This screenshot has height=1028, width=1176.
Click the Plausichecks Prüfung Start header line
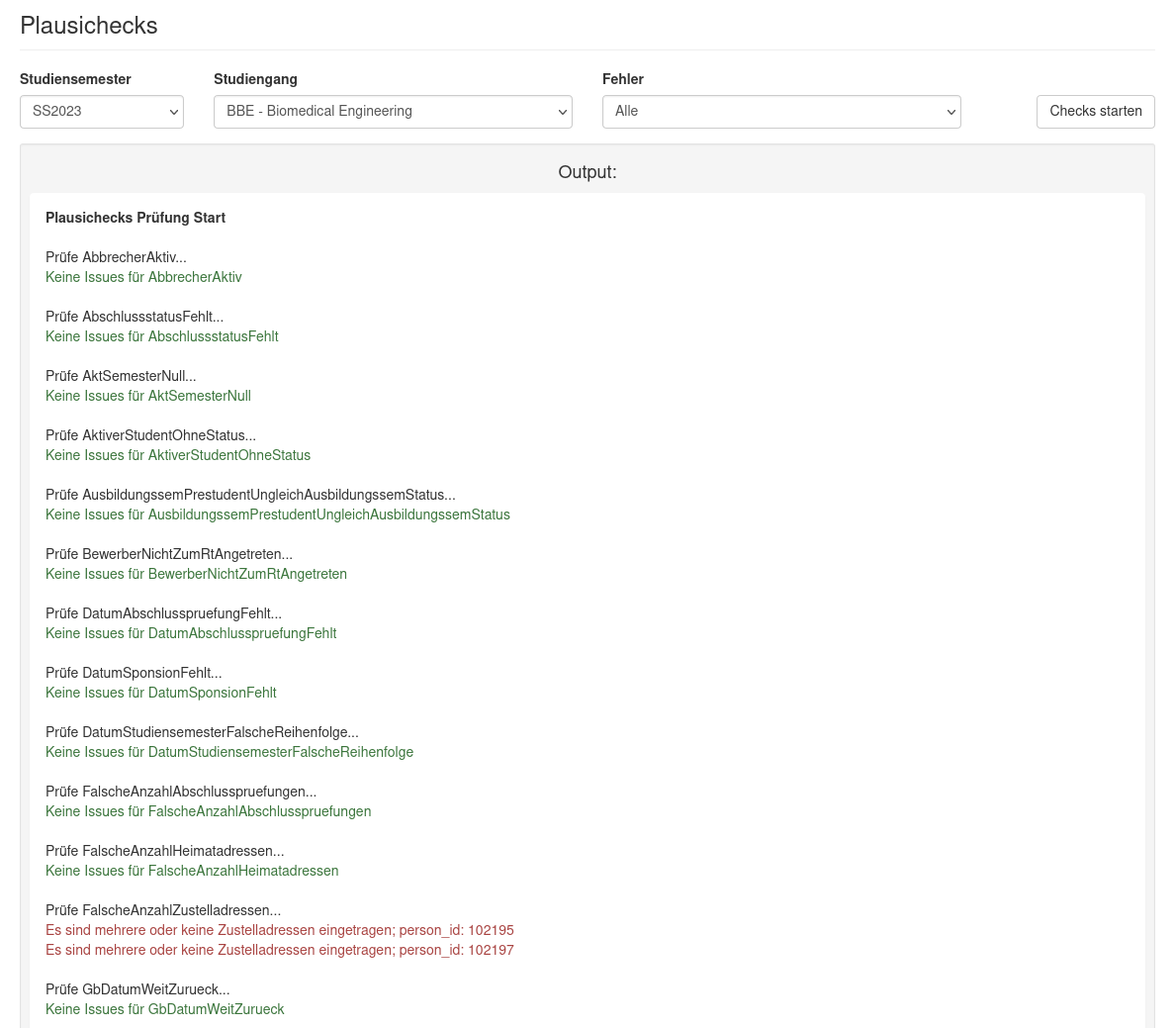coord(136,218)
